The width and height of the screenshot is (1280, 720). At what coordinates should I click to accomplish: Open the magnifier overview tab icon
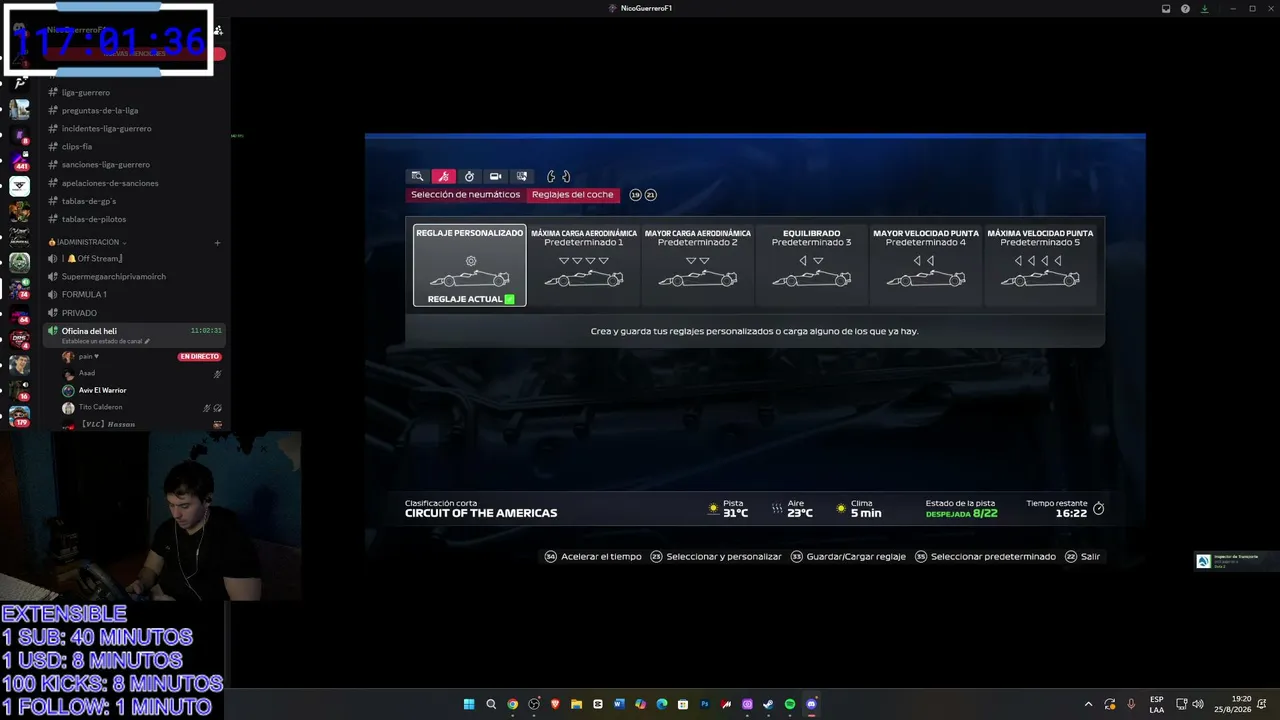418,177
